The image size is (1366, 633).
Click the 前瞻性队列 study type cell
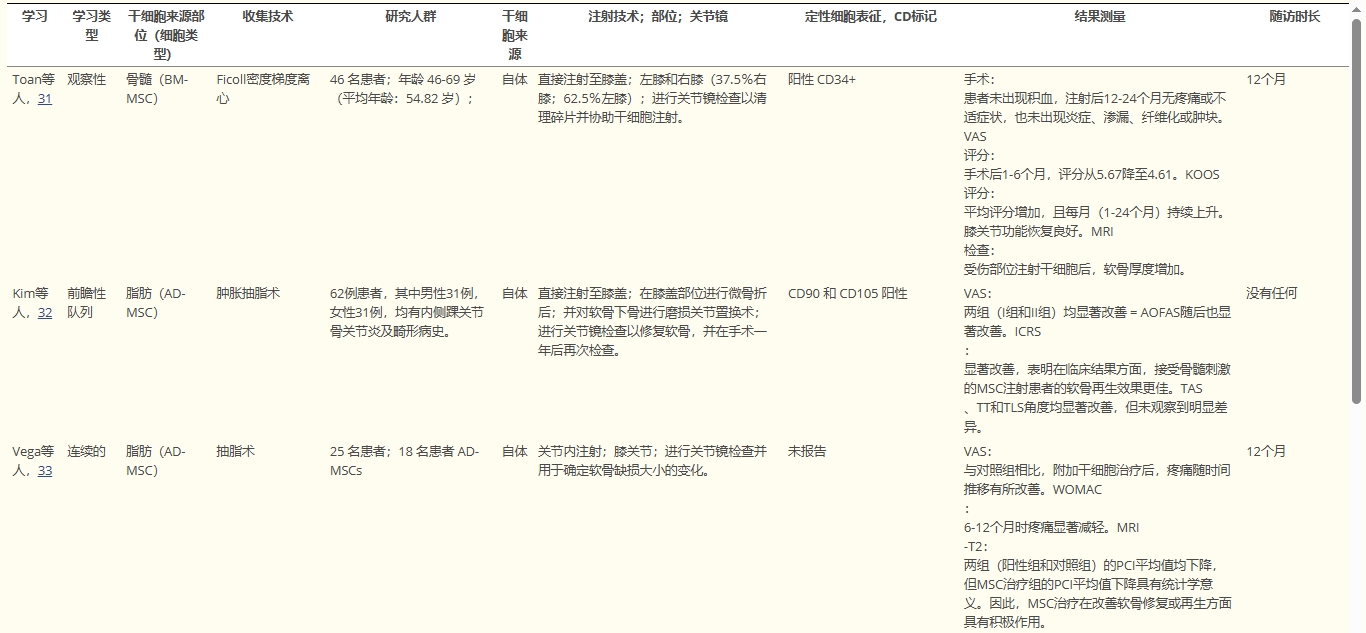86,303
